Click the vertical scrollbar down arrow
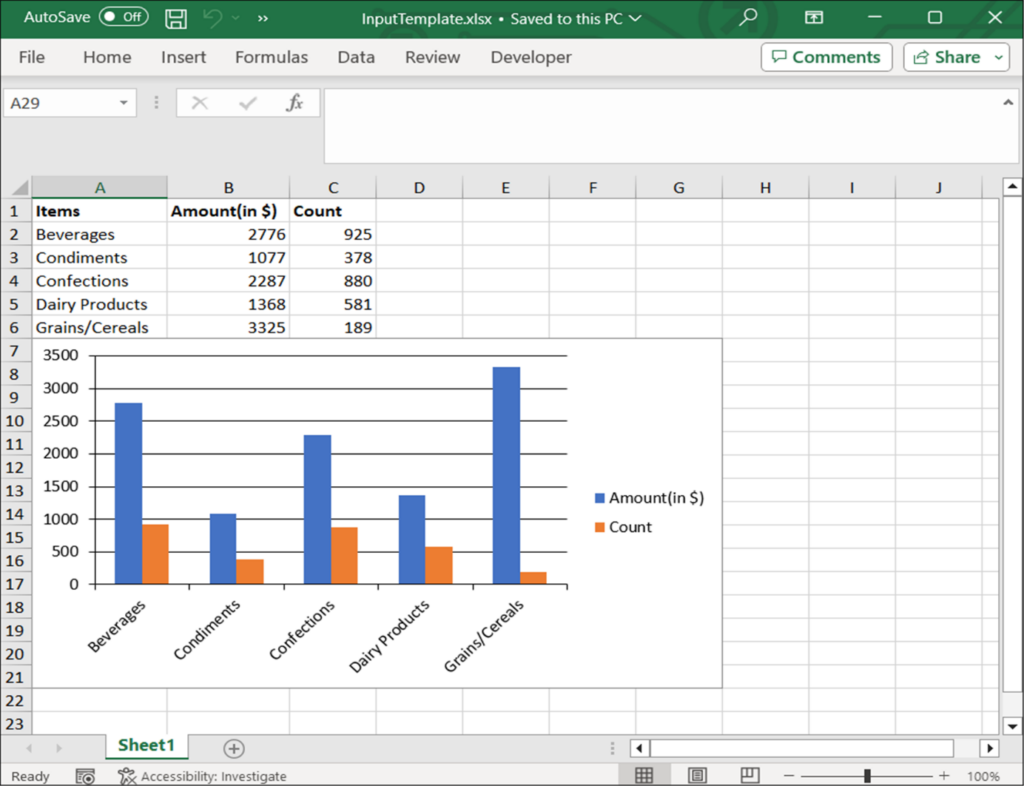The image size is (1024, 786). [1012, 725]
